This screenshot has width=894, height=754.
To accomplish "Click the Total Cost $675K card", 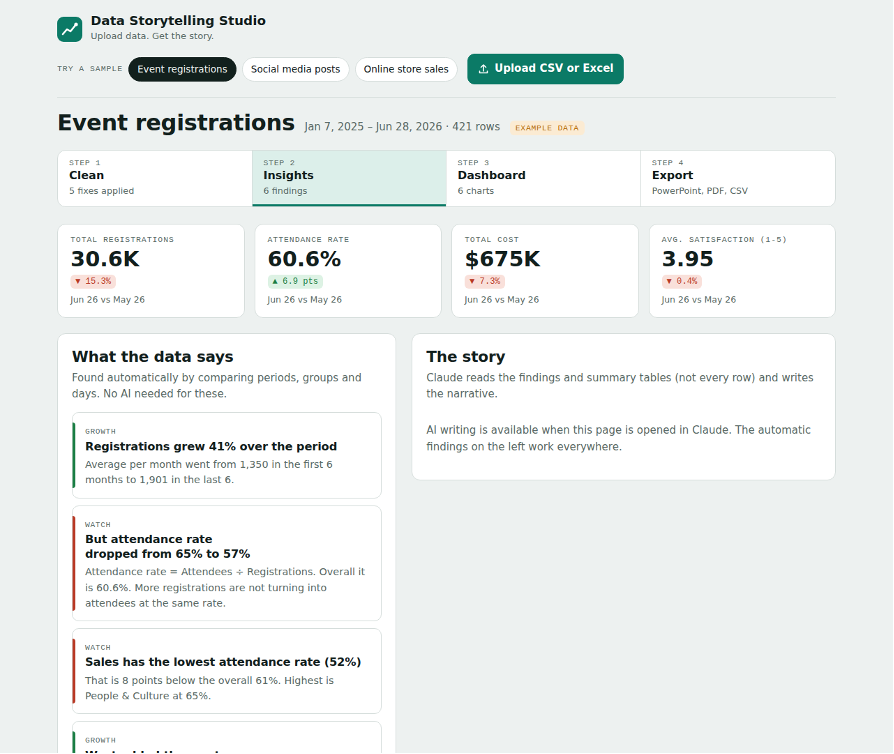I will pyautogui.click(x=545, y=271).
